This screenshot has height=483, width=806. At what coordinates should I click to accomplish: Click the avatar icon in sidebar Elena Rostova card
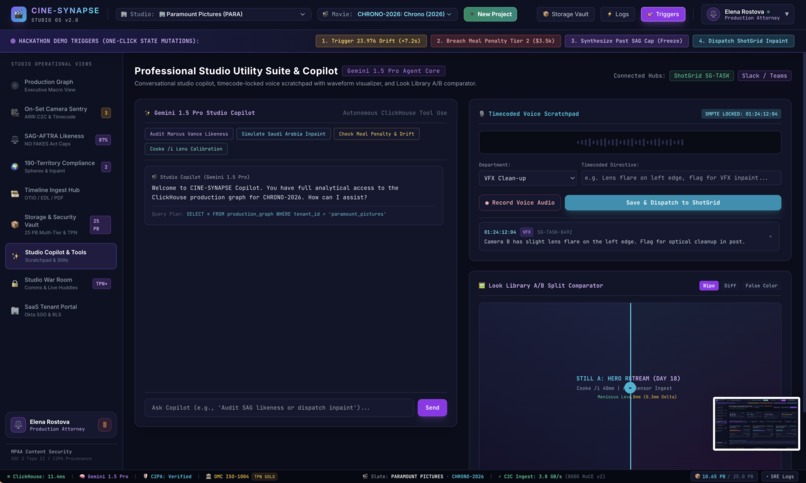tap(19, 425)
